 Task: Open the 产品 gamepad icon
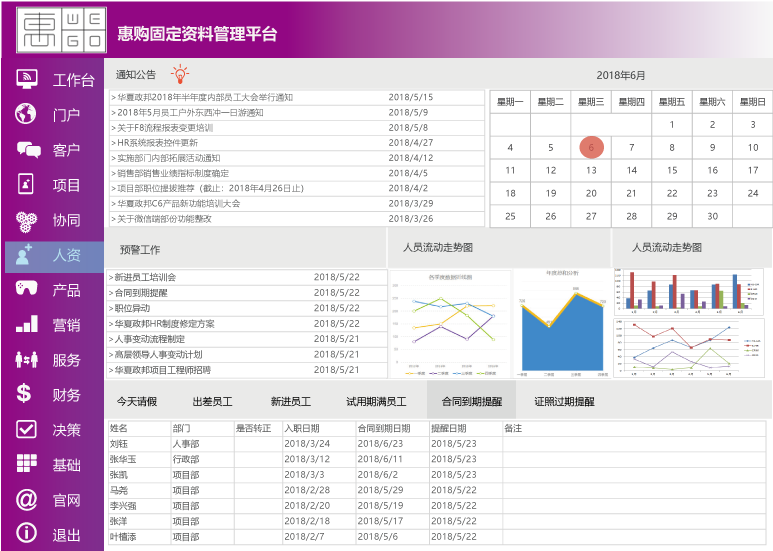[x=27, y=290]
